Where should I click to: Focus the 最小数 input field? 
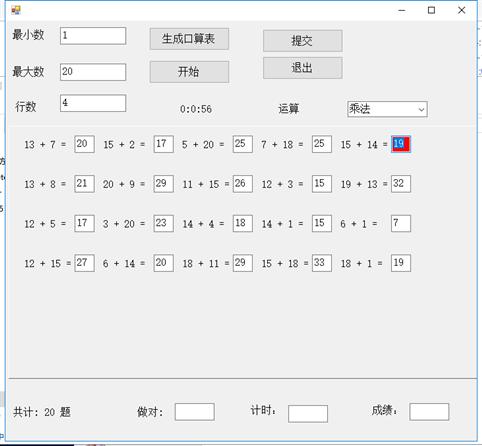click(93, 36)
